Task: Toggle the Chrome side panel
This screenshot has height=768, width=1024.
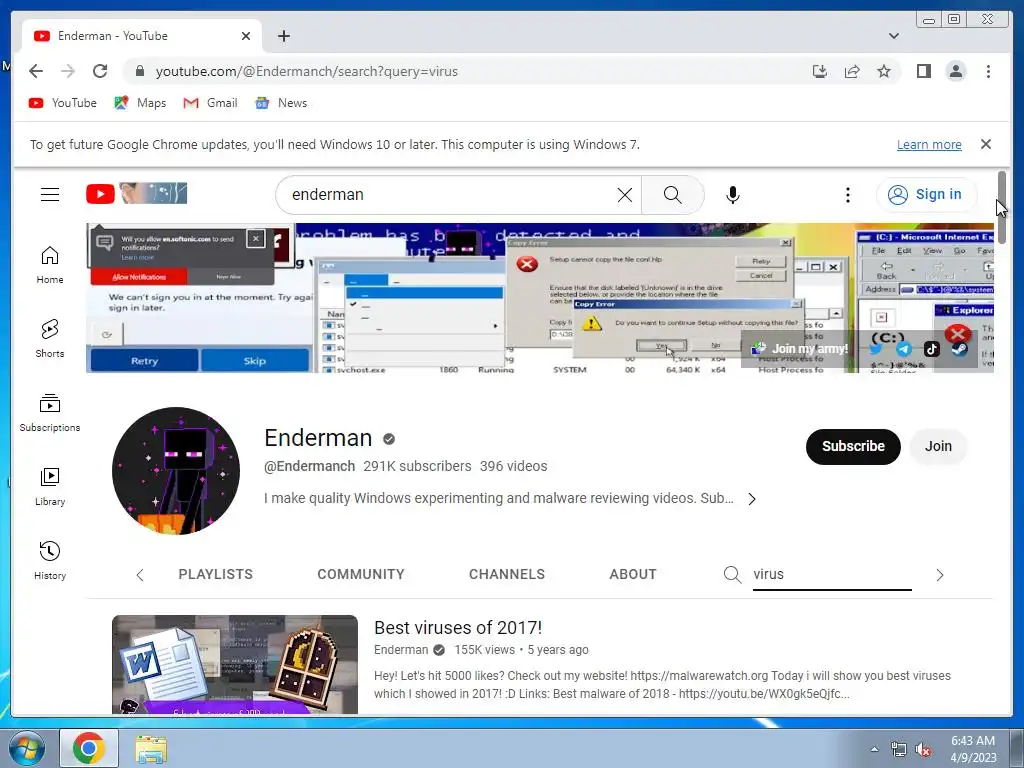Action: coord(923,71)
